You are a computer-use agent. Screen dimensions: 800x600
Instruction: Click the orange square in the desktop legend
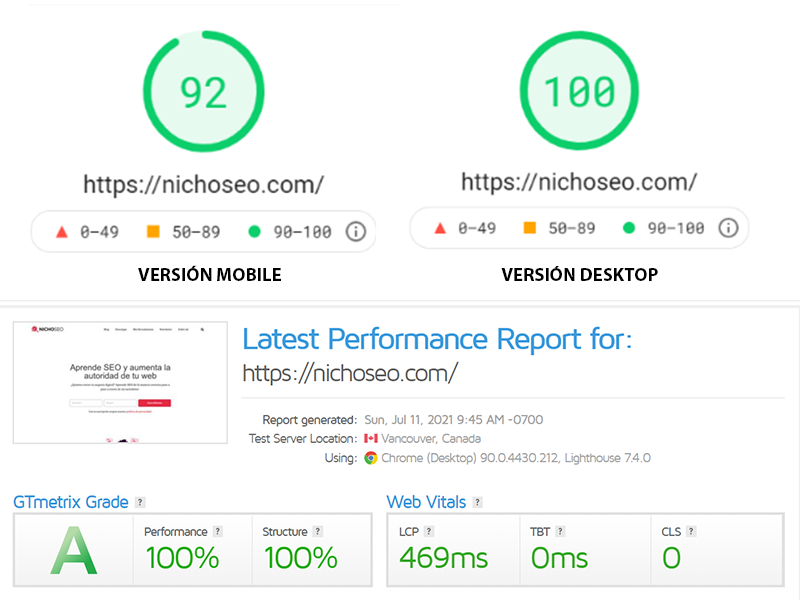tap(530, 228)
